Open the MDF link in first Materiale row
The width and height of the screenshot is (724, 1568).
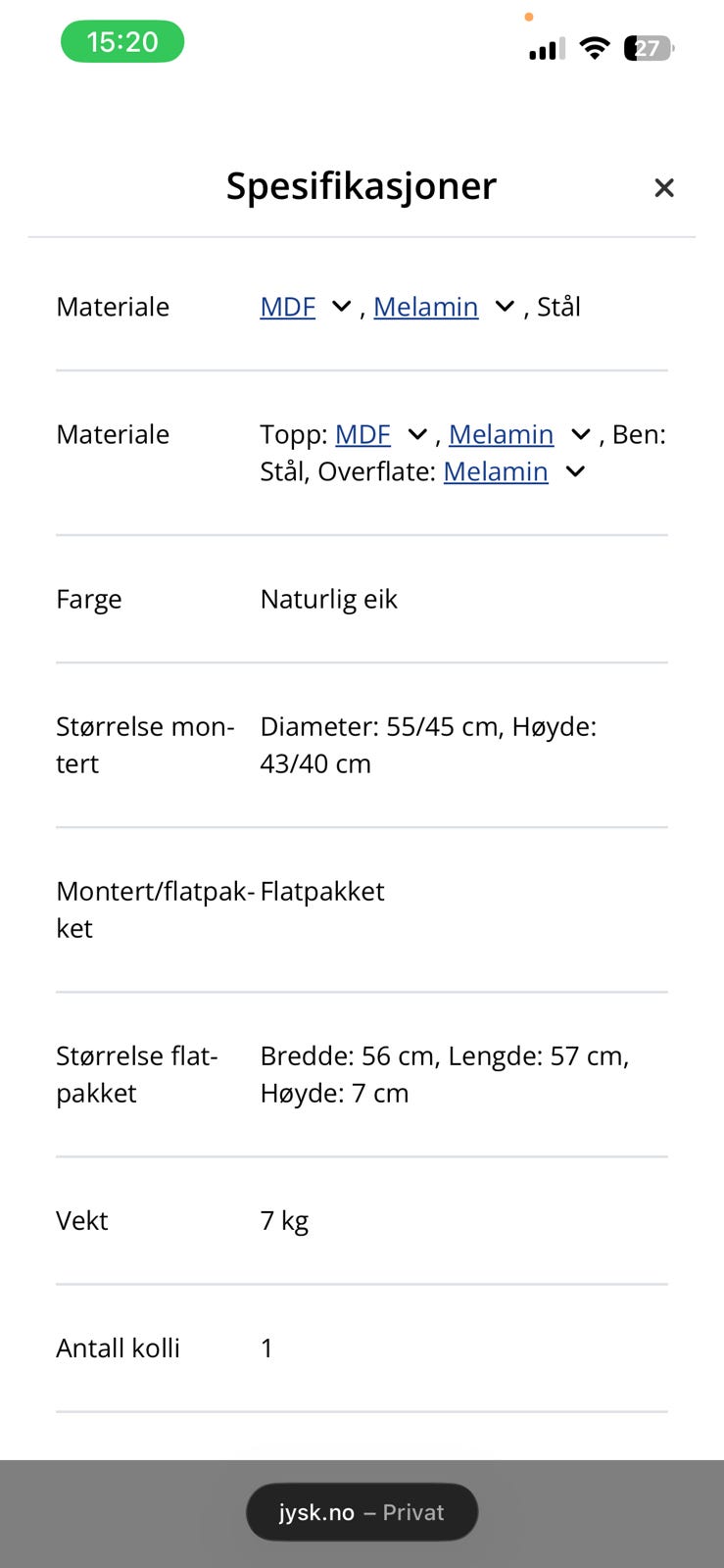tap(287, 307)
